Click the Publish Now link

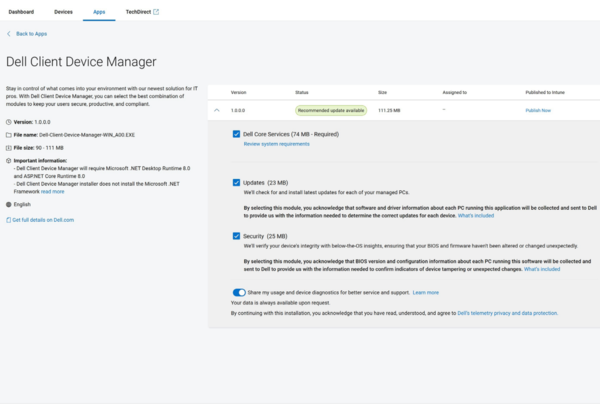tap(538, 110)
